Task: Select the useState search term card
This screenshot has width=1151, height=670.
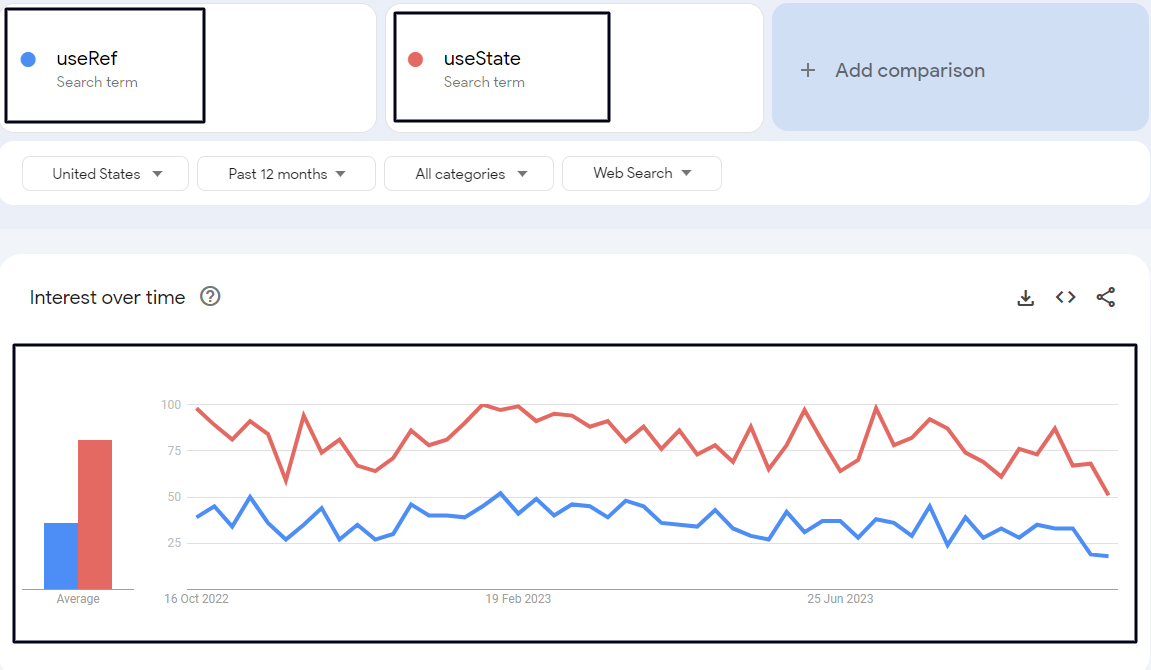Action: [501, 66]
